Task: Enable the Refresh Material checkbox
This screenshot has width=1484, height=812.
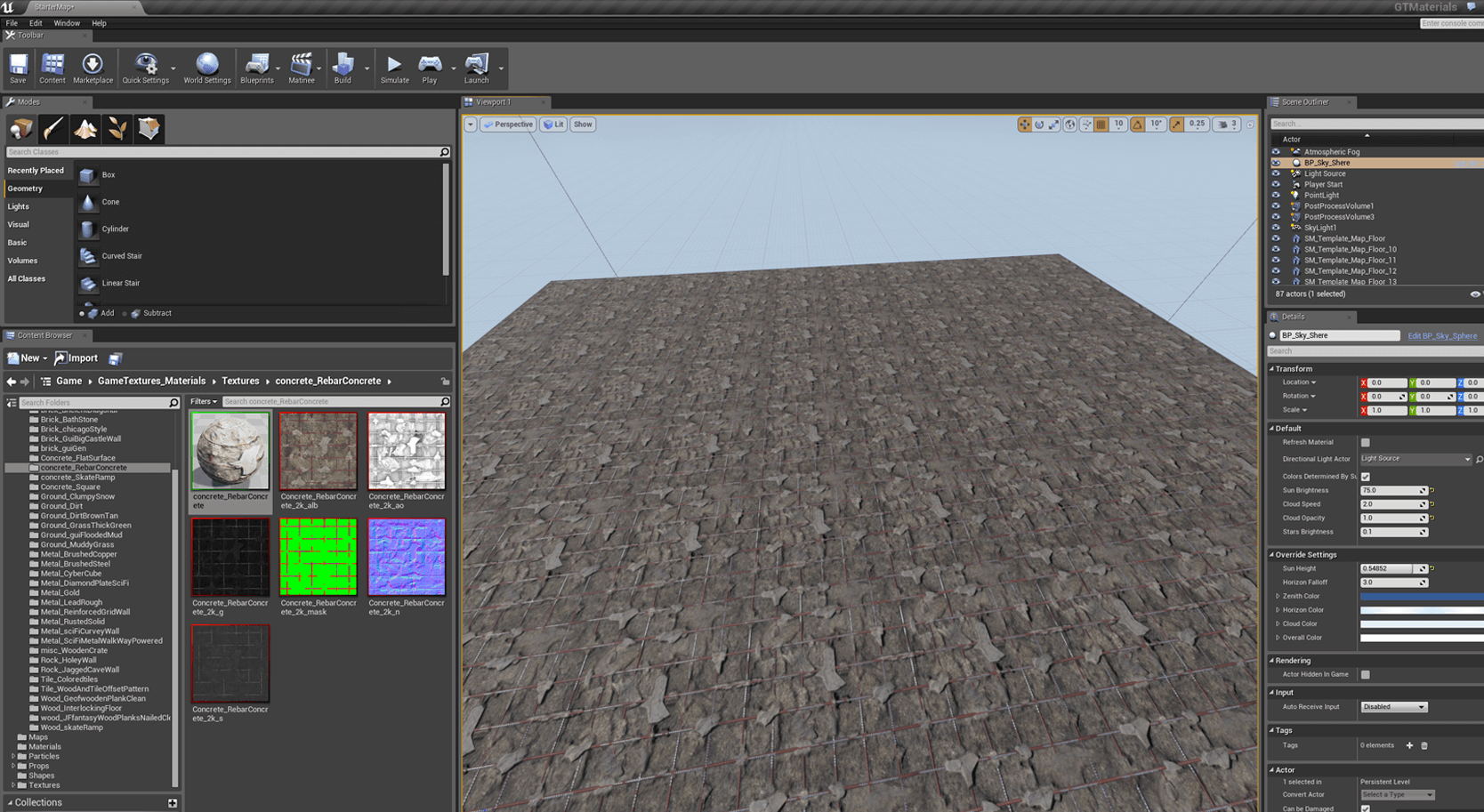Action: pos(1366,442)
